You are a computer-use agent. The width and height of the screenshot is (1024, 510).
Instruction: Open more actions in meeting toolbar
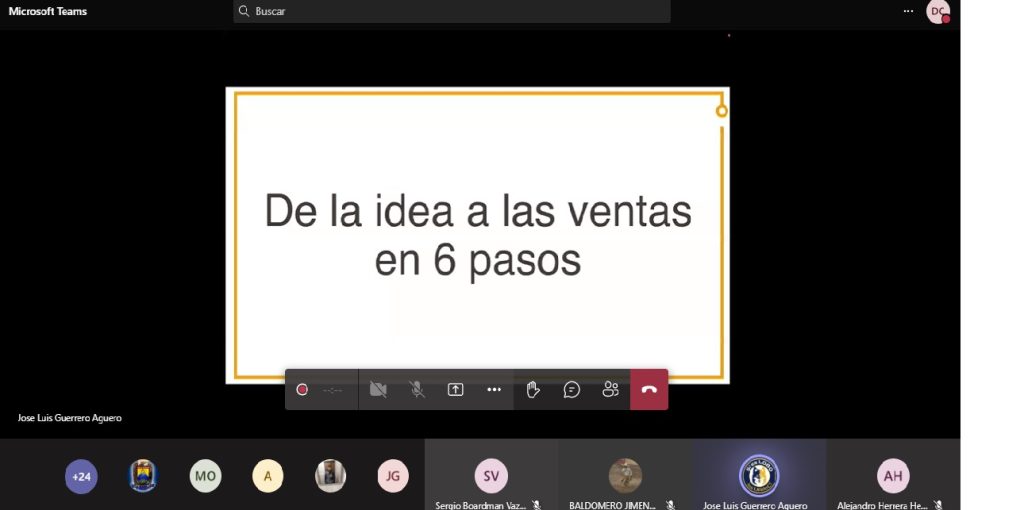pos(494,390)
